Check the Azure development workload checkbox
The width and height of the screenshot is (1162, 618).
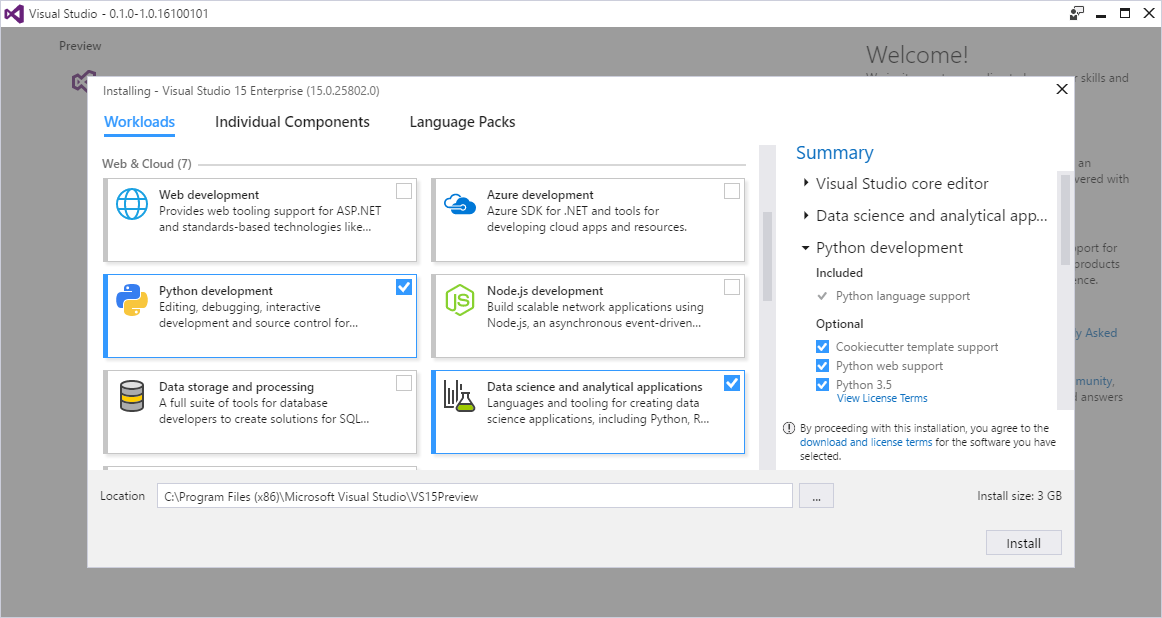coord(731,191)
